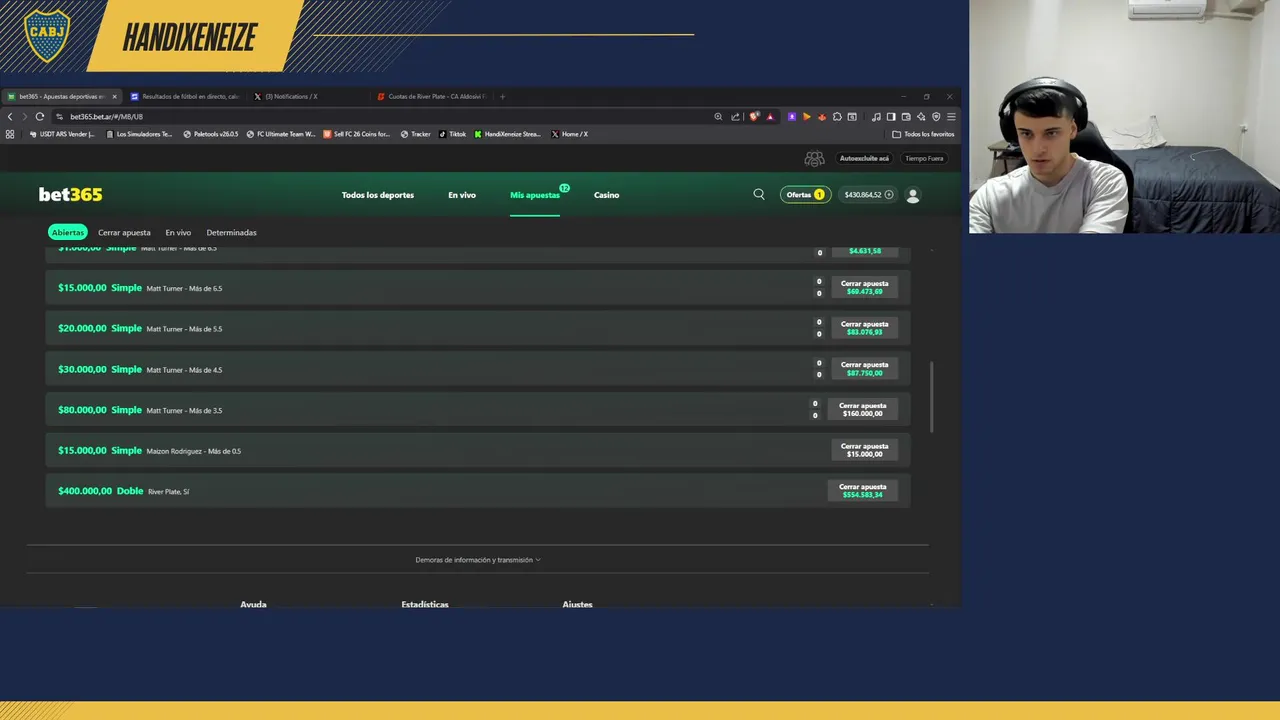Viewport: 1280px width, 720px height.
Task: Open the USDT ARS Vender bookmark
Action: tap(62, 134)
